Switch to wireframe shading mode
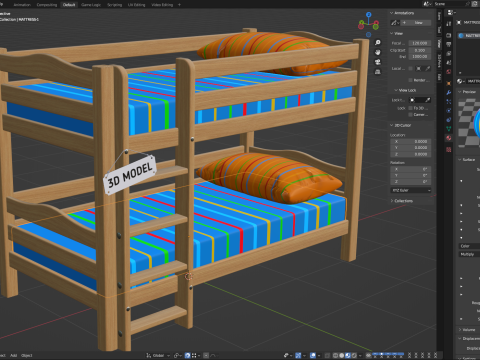Viewport: 480px width, 360px height. [336, 355]
